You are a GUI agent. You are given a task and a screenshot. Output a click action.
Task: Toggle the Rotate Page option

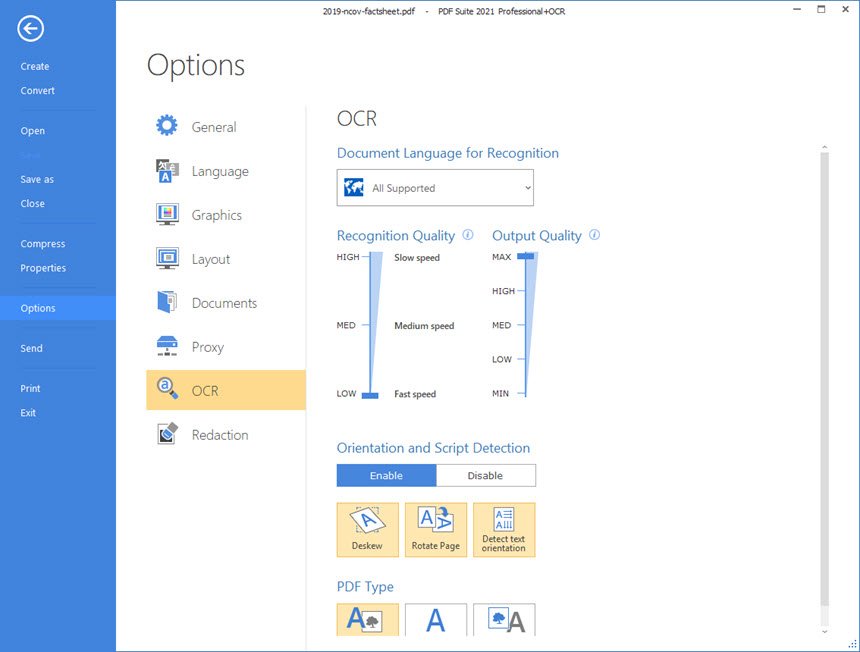coord(435,530)
